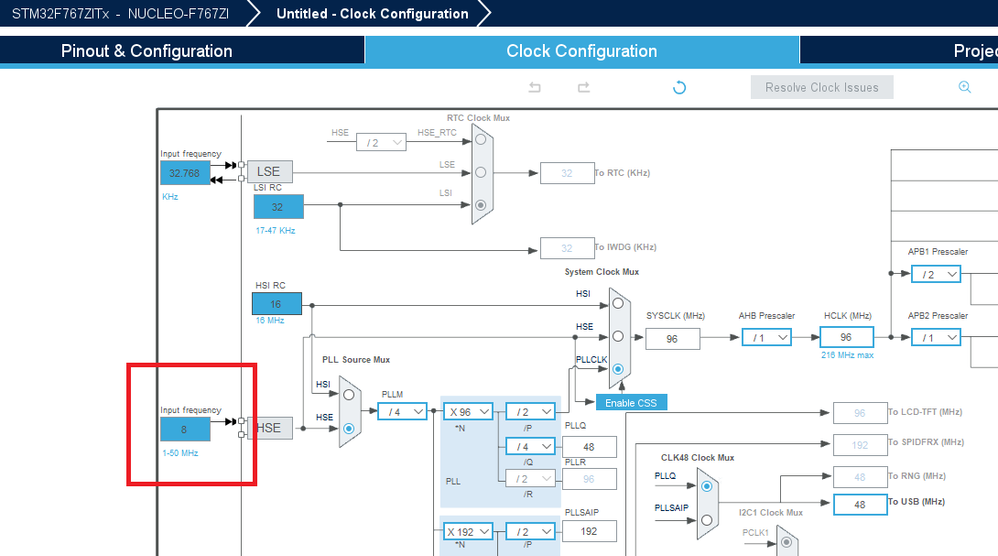The height and width of the screenshot is (556, 998).
Task: Click the SYSCLK (MHz) 96 field
Action: [x=673, y=339]
